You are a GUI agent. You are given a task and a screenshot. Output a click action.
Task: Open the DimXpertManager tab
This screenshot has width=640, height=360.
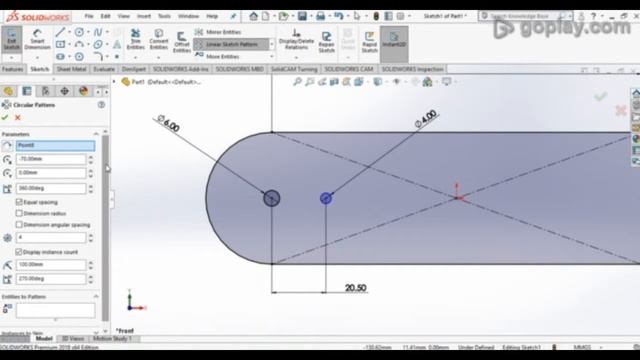64,91
